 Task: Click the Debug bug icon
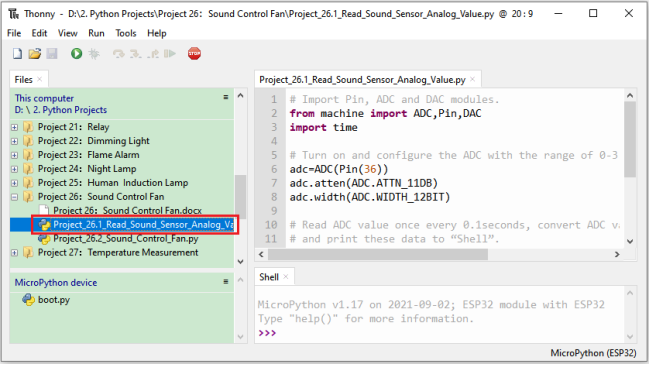[x=94, y=54]
